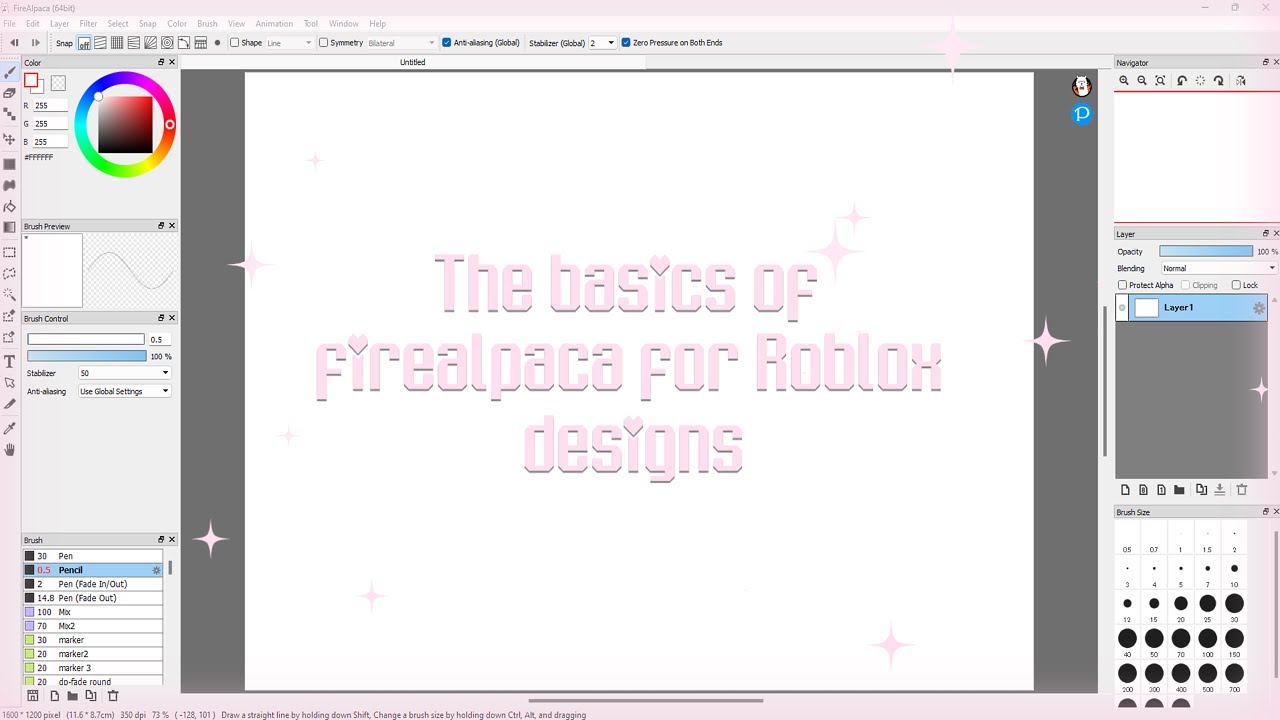Click the R value input field
The width and height of the screenshot is (1280, 720).
pyautogui.click(x=50, y=105)
